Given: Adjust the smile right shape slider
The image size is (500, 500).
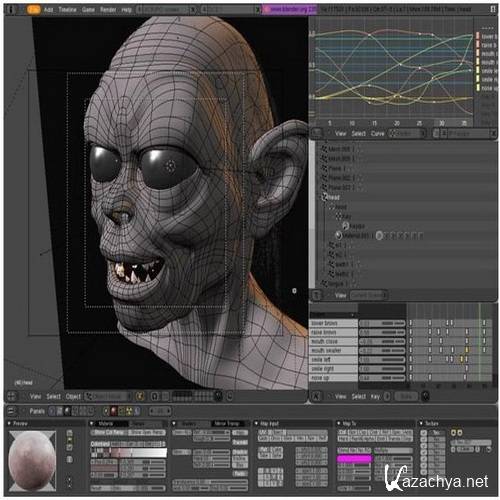Looking at the screenshot, I should click(382, 369).
